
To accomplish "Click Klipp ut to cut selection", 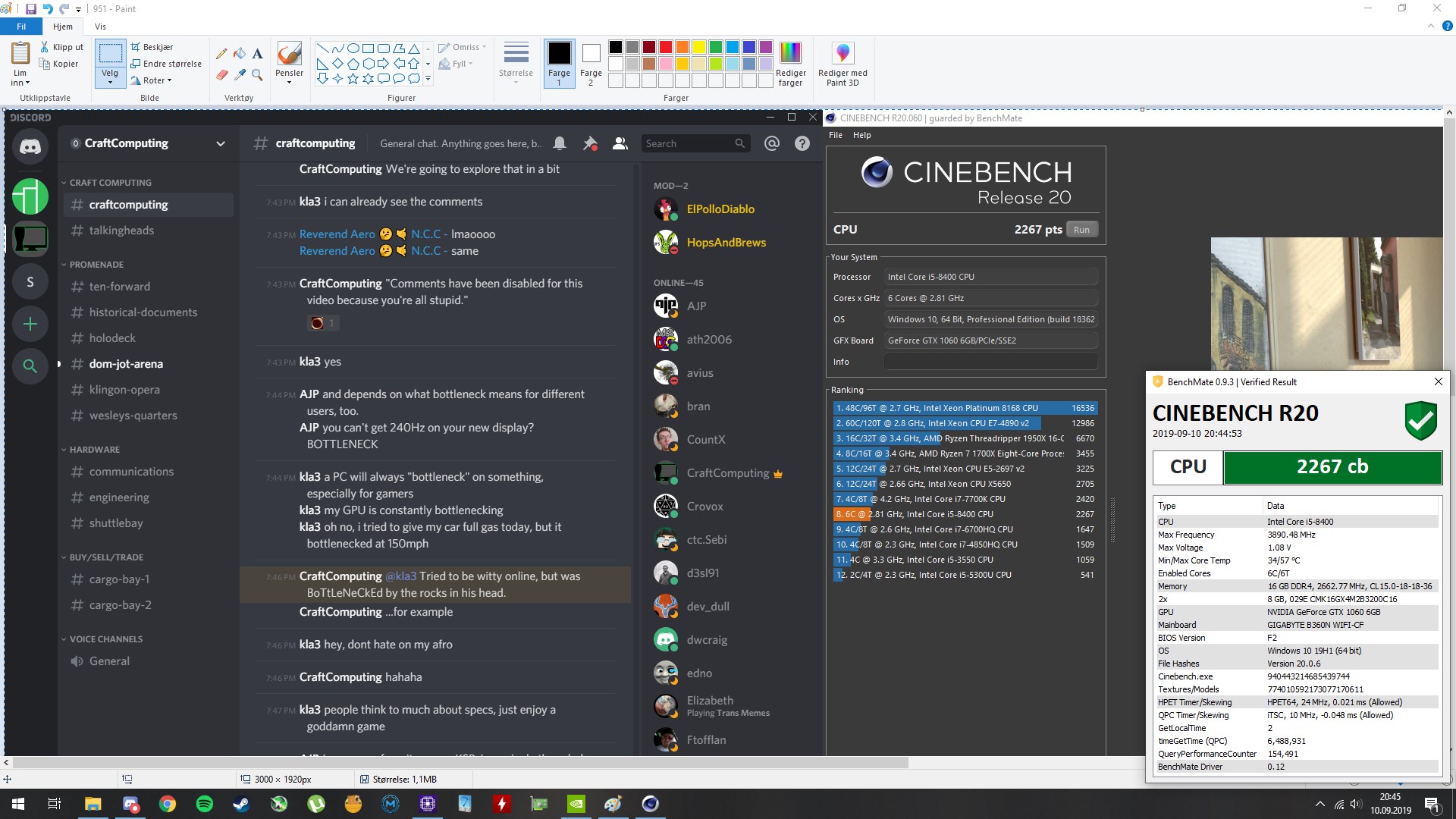I will pyautogui.click(x=62, y=47).
